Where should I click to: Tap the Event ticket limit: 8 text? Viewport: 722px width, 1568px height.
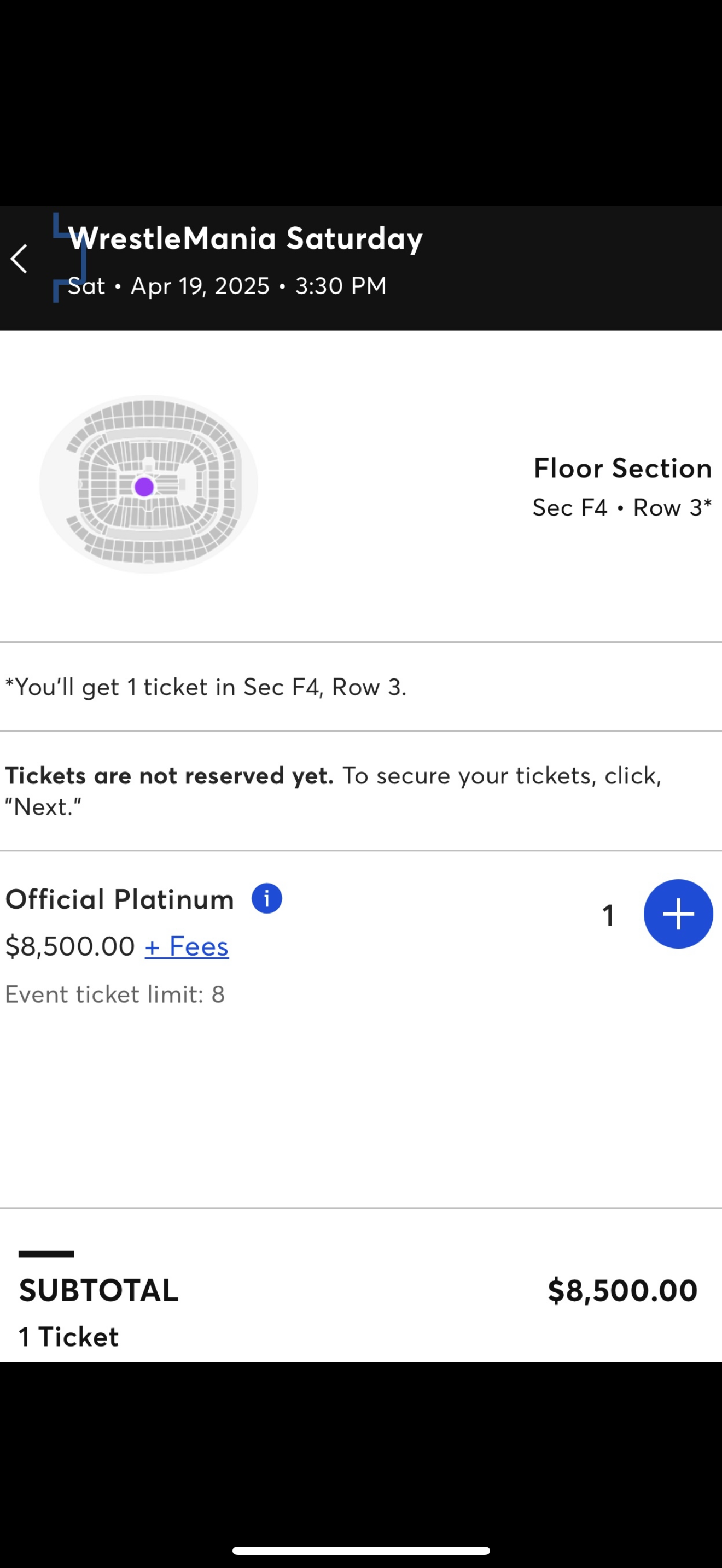tap(115, 994)
